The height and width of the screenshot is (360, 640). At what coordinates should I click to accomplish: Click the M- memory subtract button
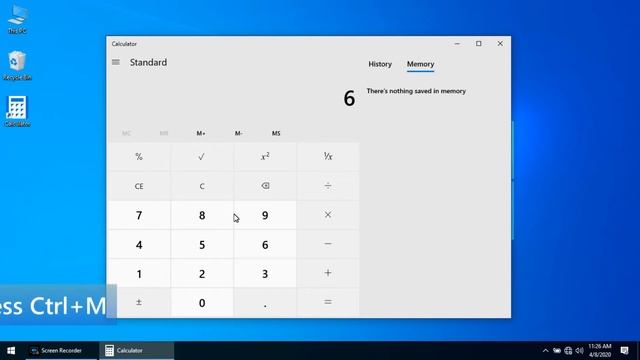click(x=239, y=133)
